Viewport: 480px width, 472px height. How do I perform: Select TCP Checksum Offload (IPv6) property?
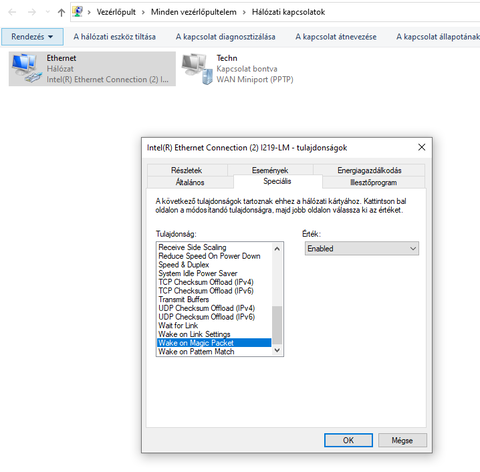click(214, 291)
